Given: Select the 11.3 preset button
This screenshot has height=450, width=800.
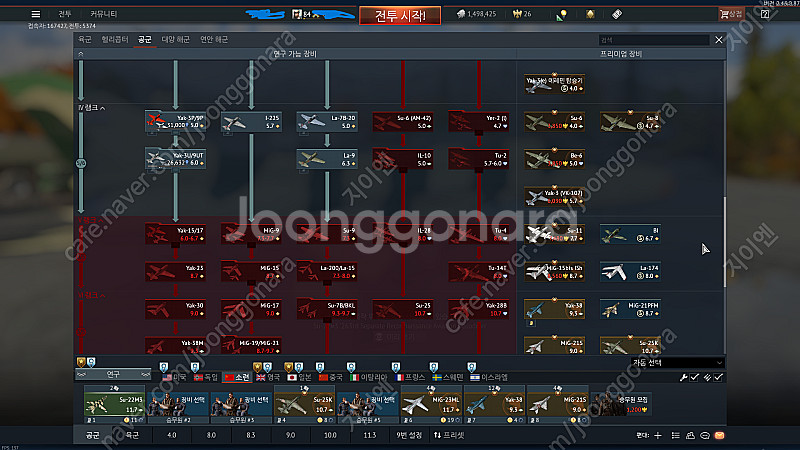Looking at the screenshot, I should click(x=369, y=435).
